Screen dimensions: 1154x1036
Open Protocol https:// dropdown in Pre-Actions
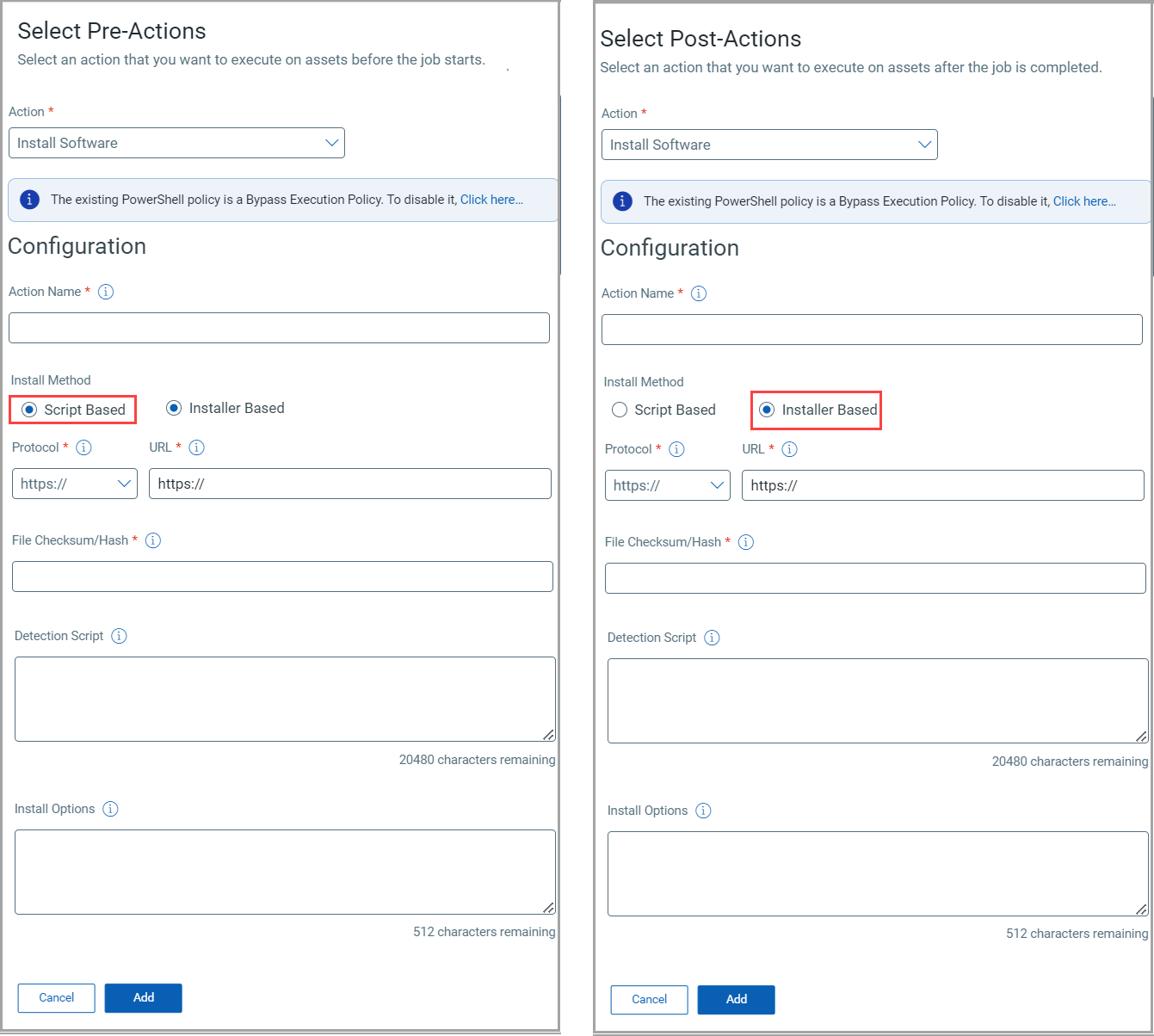pos(75,484)
